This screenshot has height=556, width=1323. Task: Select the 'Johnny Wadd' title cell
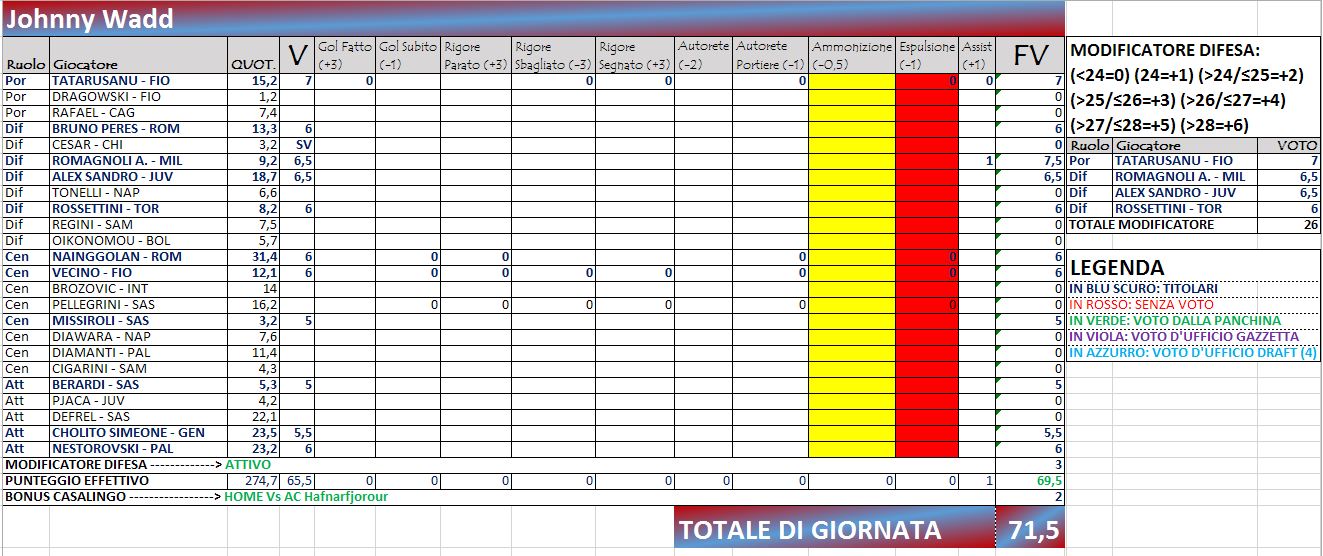(x=532, y=19)
